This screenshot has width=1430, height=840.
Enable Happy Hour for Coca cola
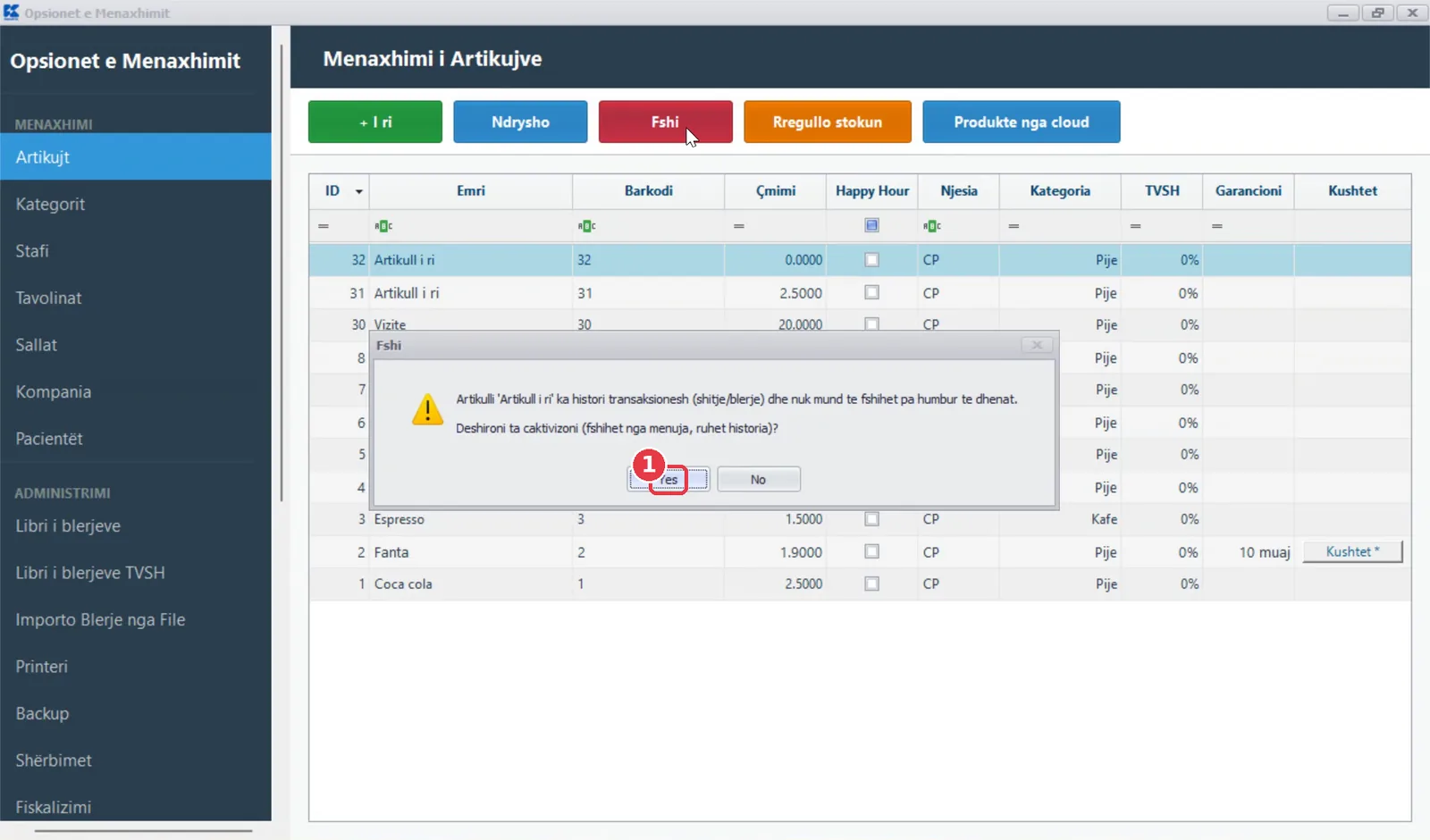tap(871, 584)
